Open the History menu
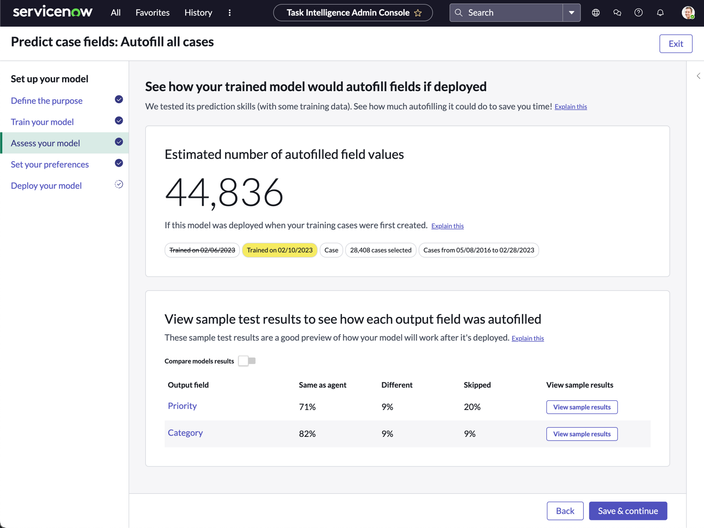 pyautogui.click(x=198, y=13)
